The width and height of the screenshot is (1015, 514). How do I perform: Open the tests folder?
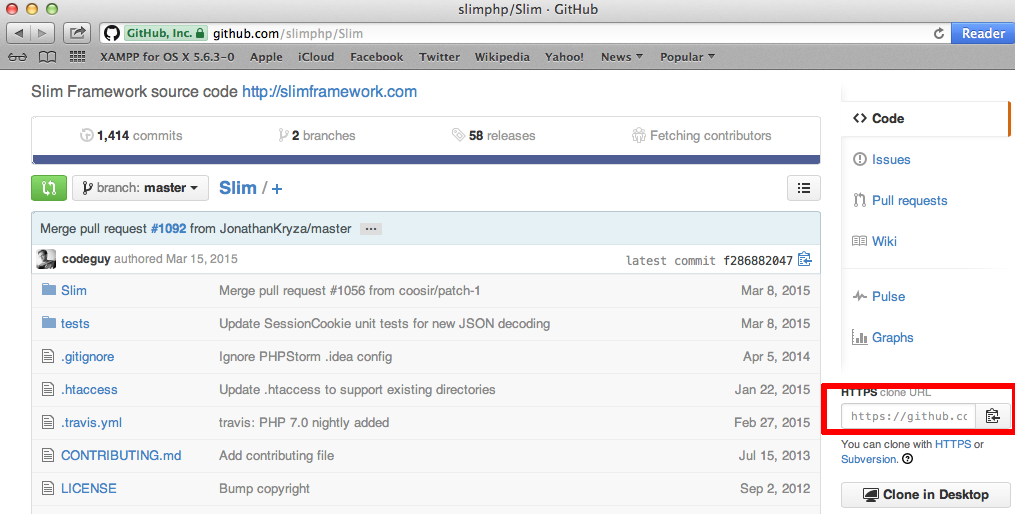75,323
